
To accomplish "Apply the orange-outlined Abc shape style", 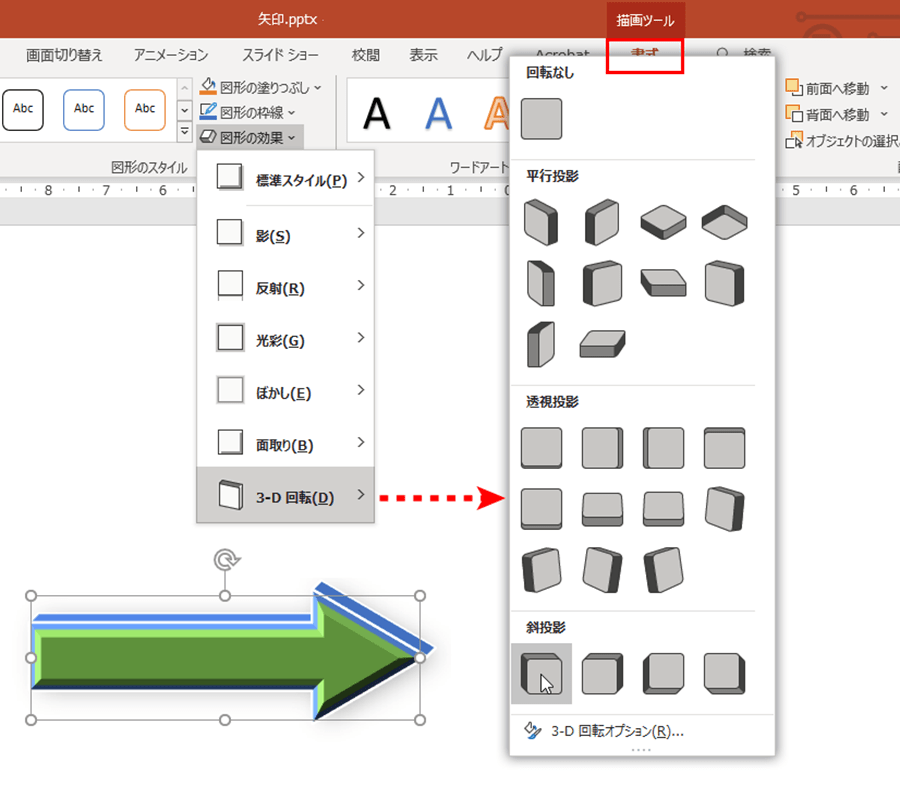I will coord(145,109).
